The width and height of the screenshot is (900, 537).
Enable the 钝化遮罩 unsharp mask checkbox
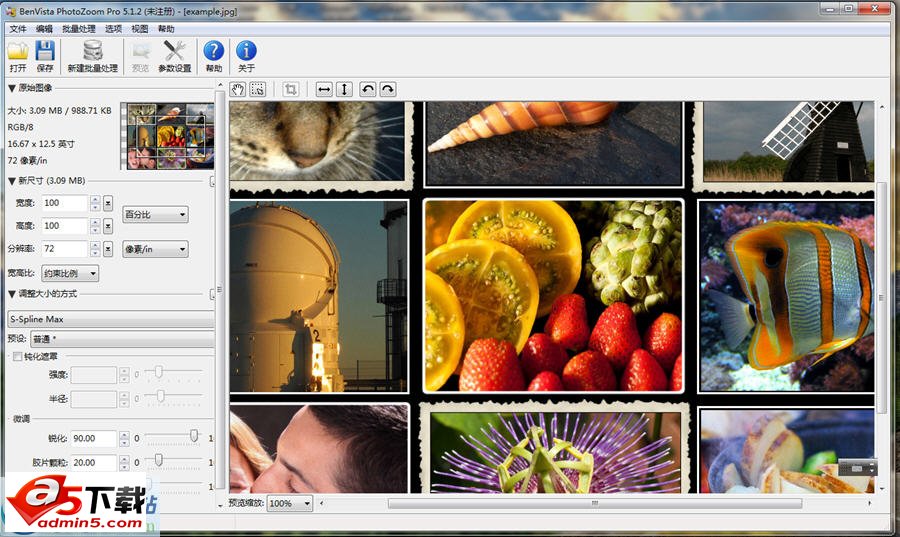click(x=17, y=356)
